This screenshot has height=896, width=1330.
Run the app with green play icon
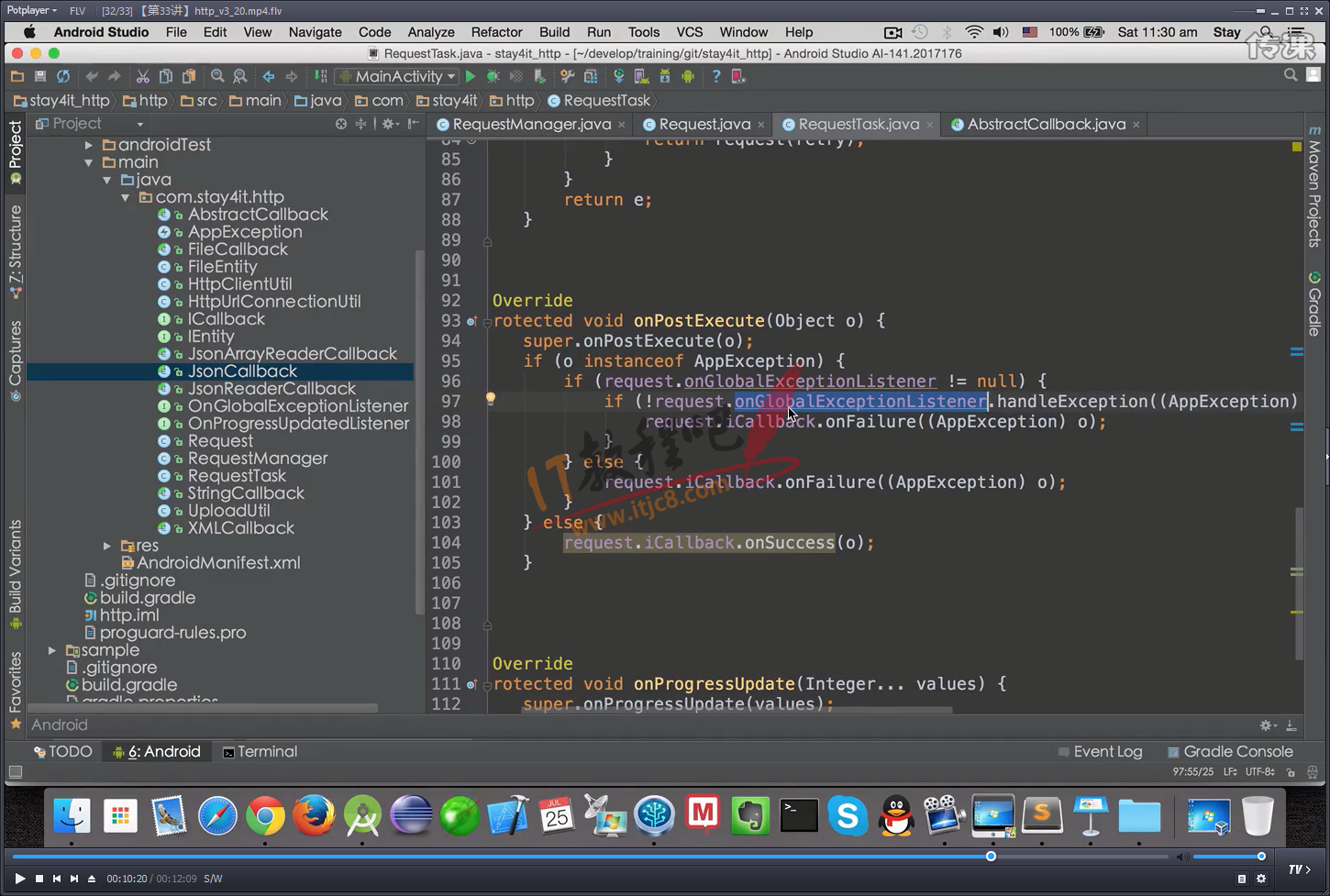pyautogui.click(x=471, y=77)
